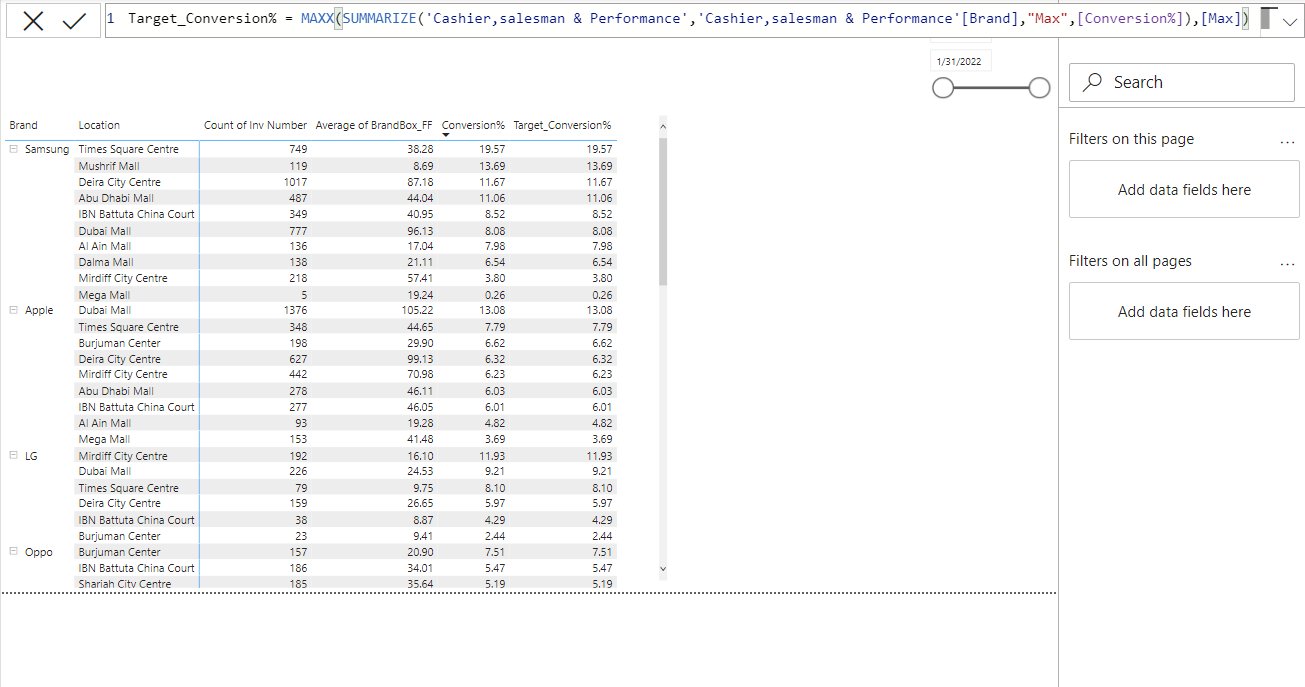Screen dimensions: 1305x687
Task: Click the 'Filters on this page' heading
Action: pos(1131,139)
